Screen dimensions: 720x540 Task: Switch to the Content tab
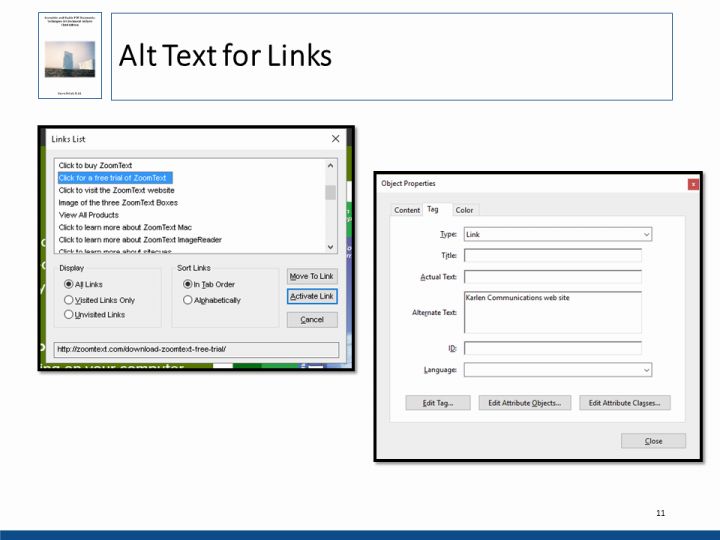tap(406, 210)
